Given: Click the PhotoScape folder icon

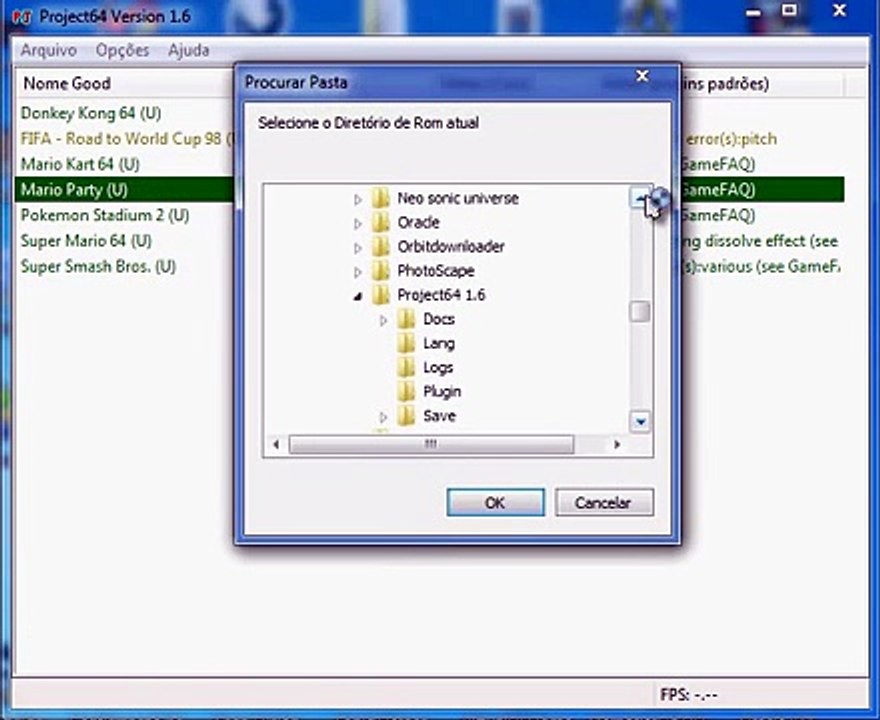Looking at the screenshot, I should pyautogui.click(x=381, y=270).
